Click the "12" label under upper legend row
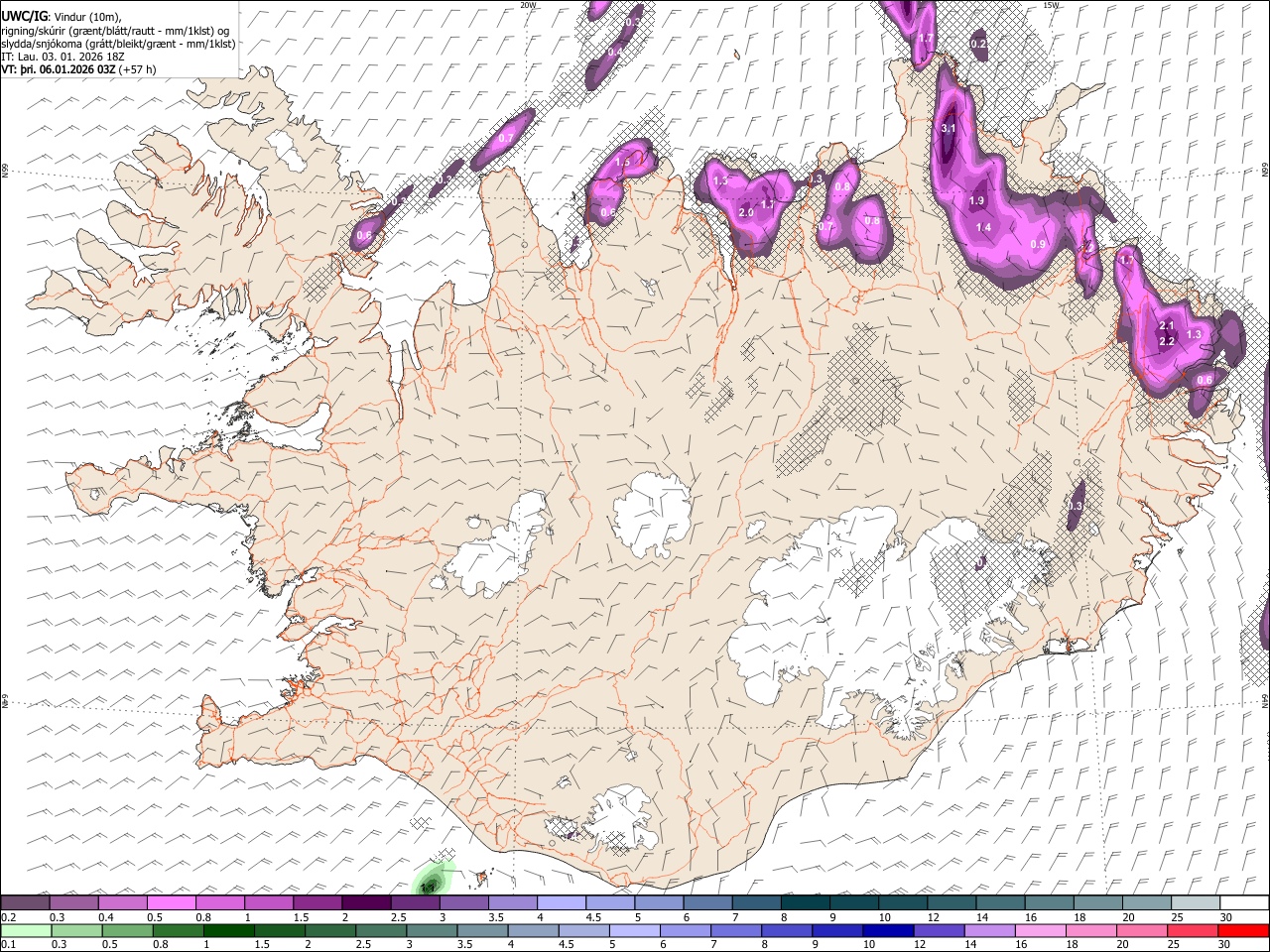 coord(934,917)
